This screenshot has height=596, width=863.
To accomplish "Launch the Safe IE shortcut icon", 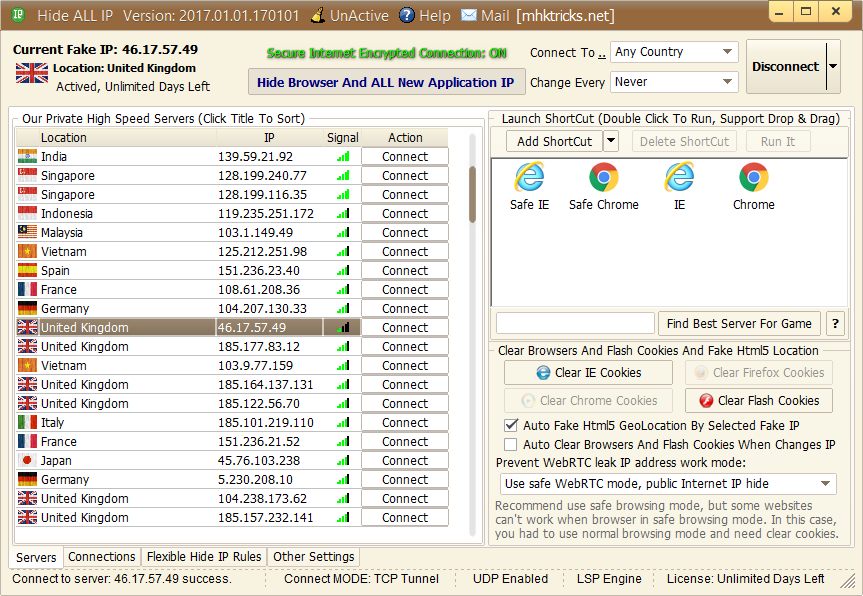I will click(x=529, y=177).
